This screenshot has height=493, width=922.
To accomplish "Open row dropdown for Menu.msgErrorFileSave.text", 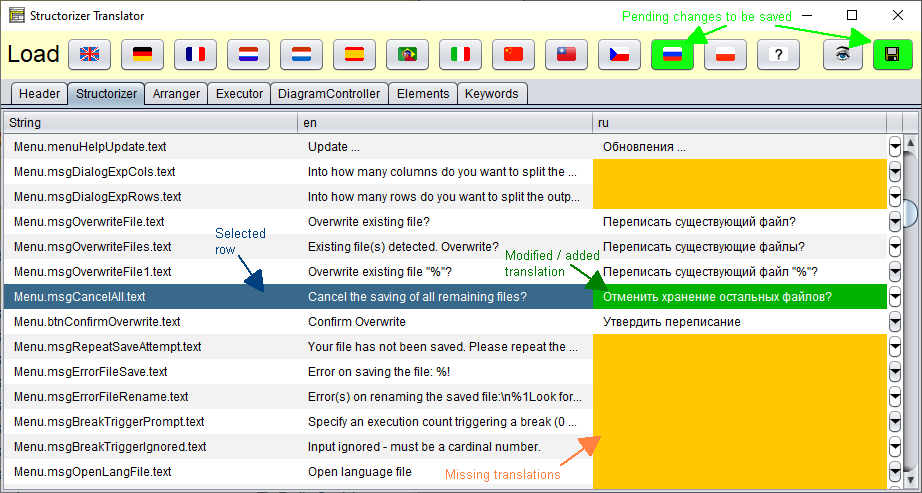I will [894, 372].
